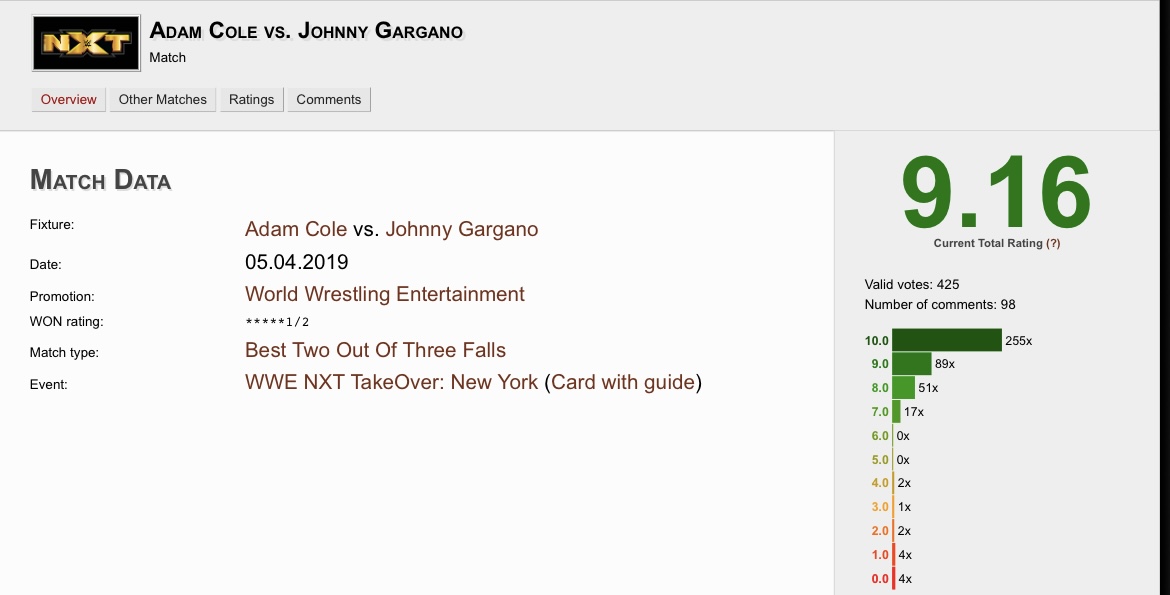Go to the Comments tab

pos(328,99)
